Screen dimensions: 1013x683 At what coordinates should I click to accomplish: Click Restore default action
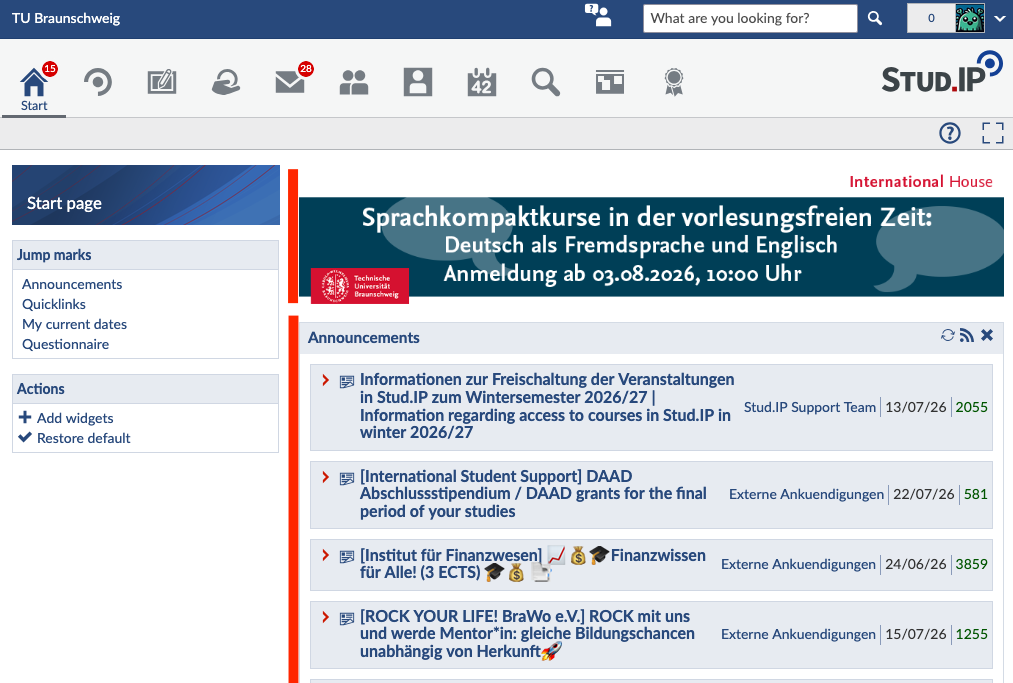[74, 438]
